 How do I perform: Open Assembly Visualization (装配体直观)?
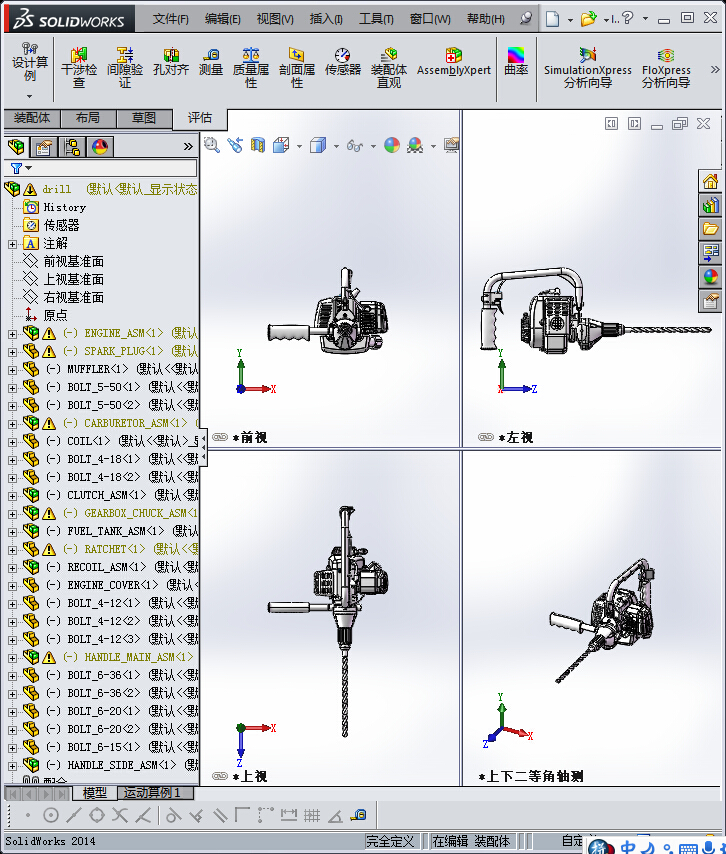pyautogui.click(x=389, y=68)
